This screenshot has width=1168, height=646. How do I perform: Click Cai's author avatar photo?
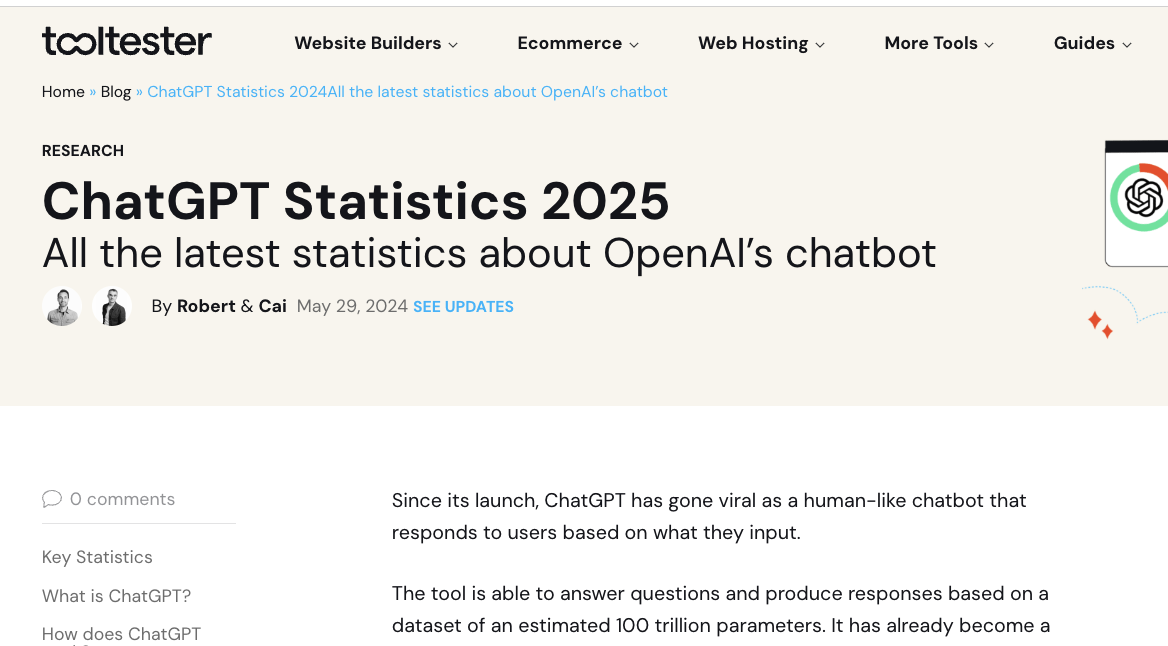click(x=112, y=306)
